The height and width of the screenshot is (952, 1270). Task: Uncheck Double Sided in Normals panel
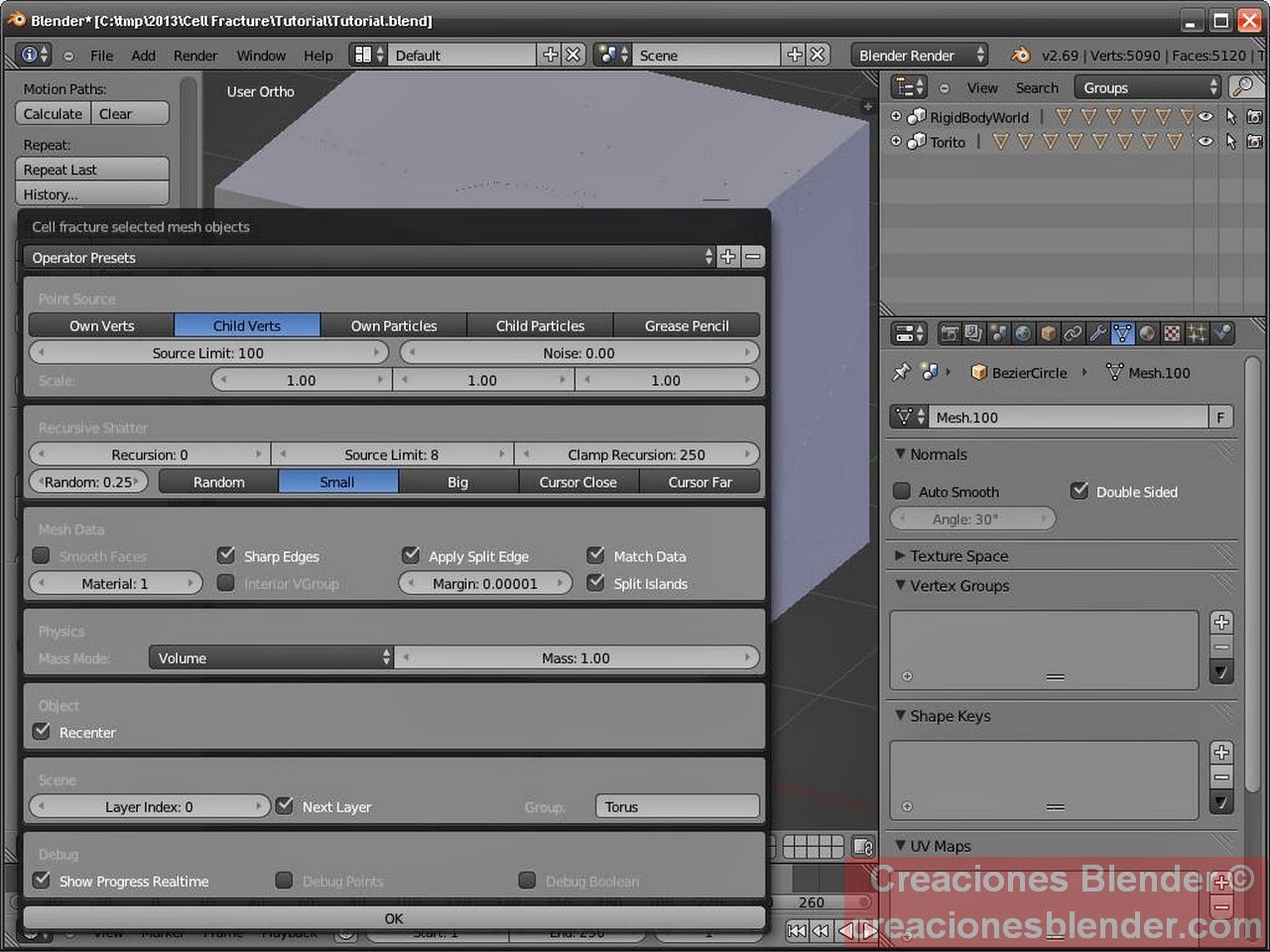(x=1079, y=489)
